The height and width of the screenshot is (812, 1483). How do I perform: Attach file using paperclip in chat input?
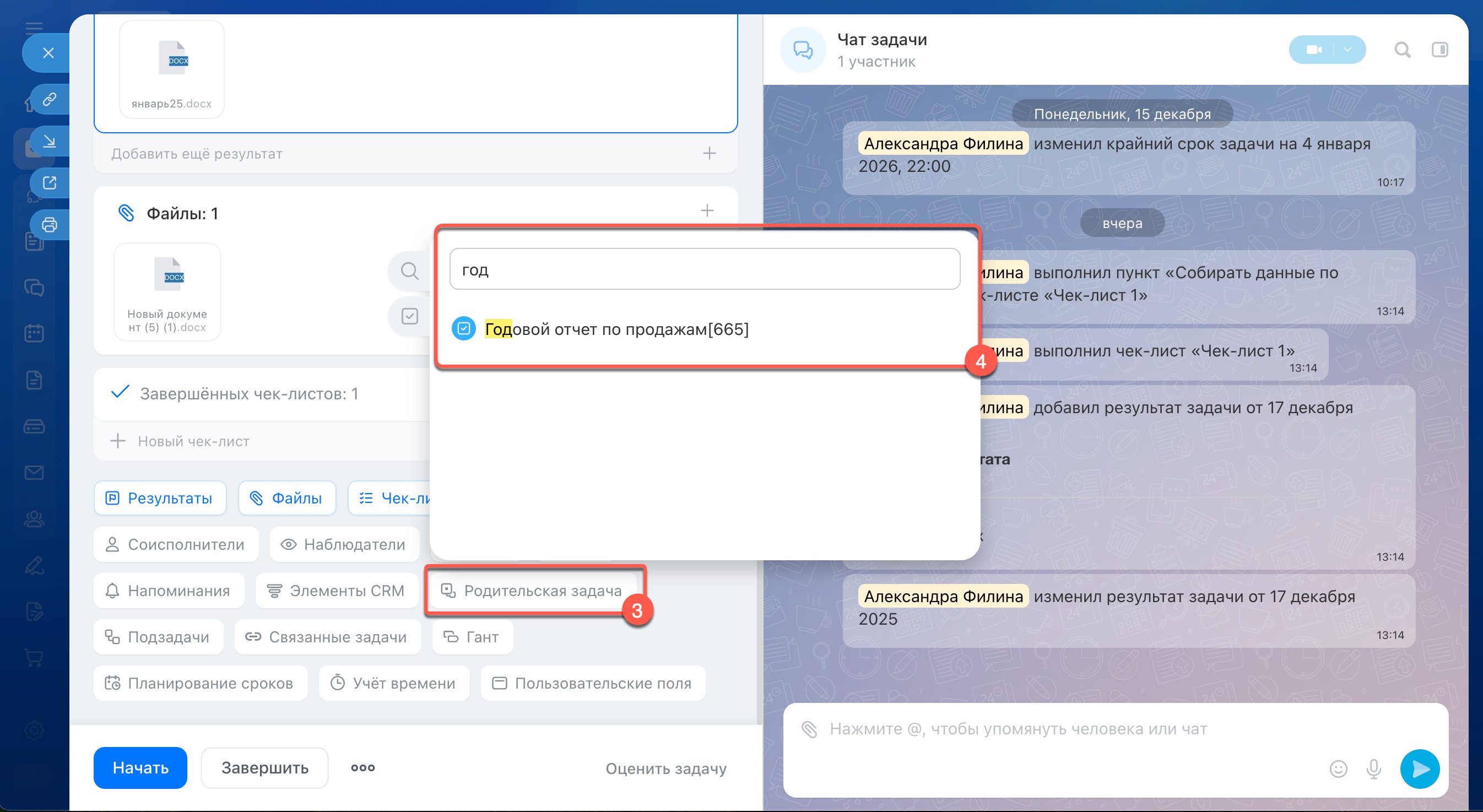tap(809, 729)
